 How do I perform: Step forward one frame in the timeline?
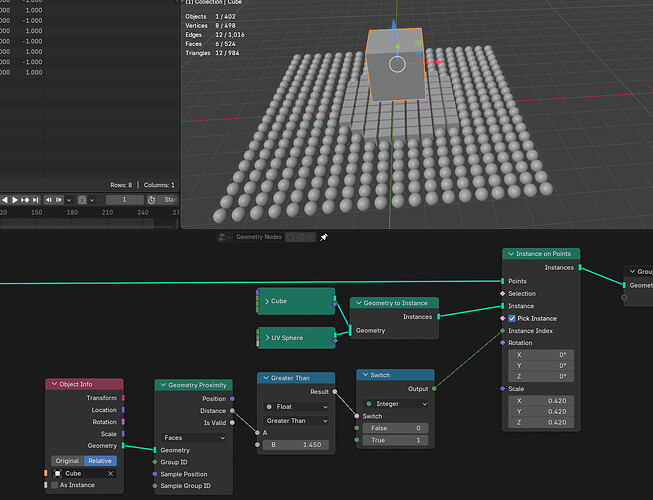(x=59, y=200)
